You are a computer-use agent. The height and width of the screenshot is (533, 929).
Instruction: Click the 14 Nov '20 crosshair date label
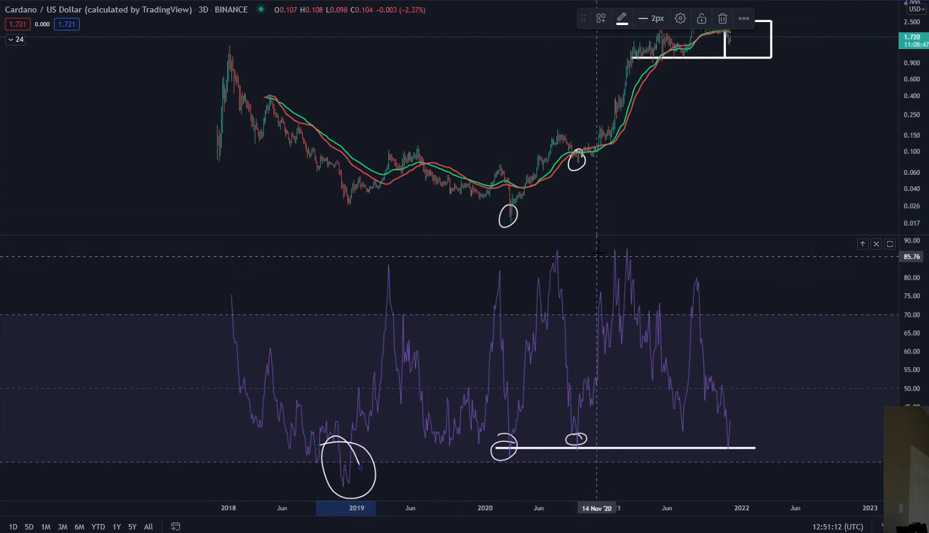pyautogui.click(x=597, y=508)
